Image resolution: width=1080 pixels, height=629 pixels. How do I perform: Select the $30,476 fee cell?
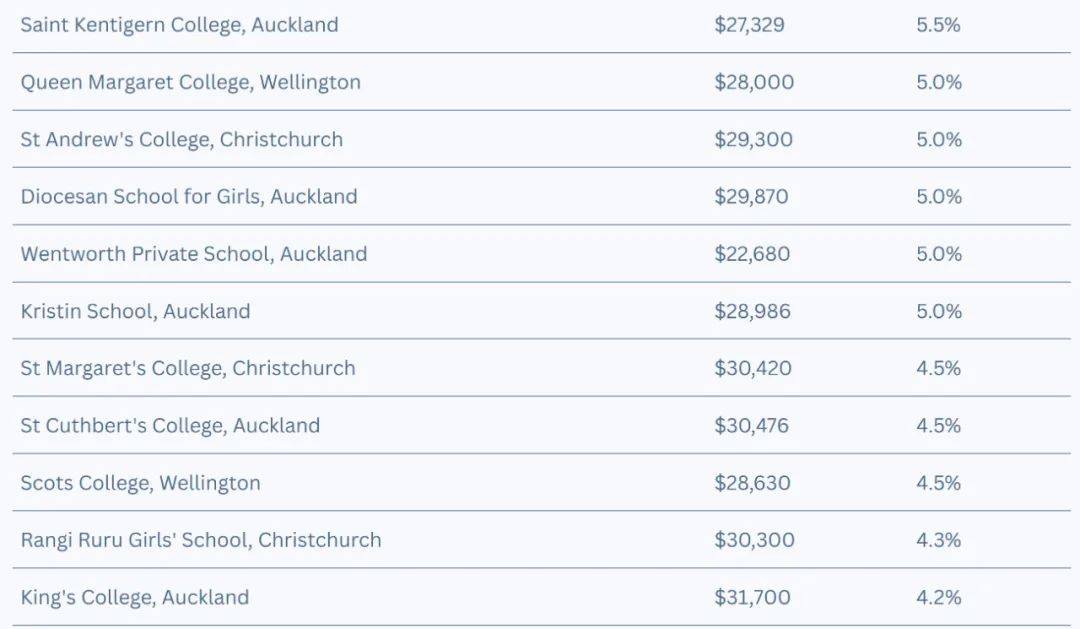tap(751, 425)
